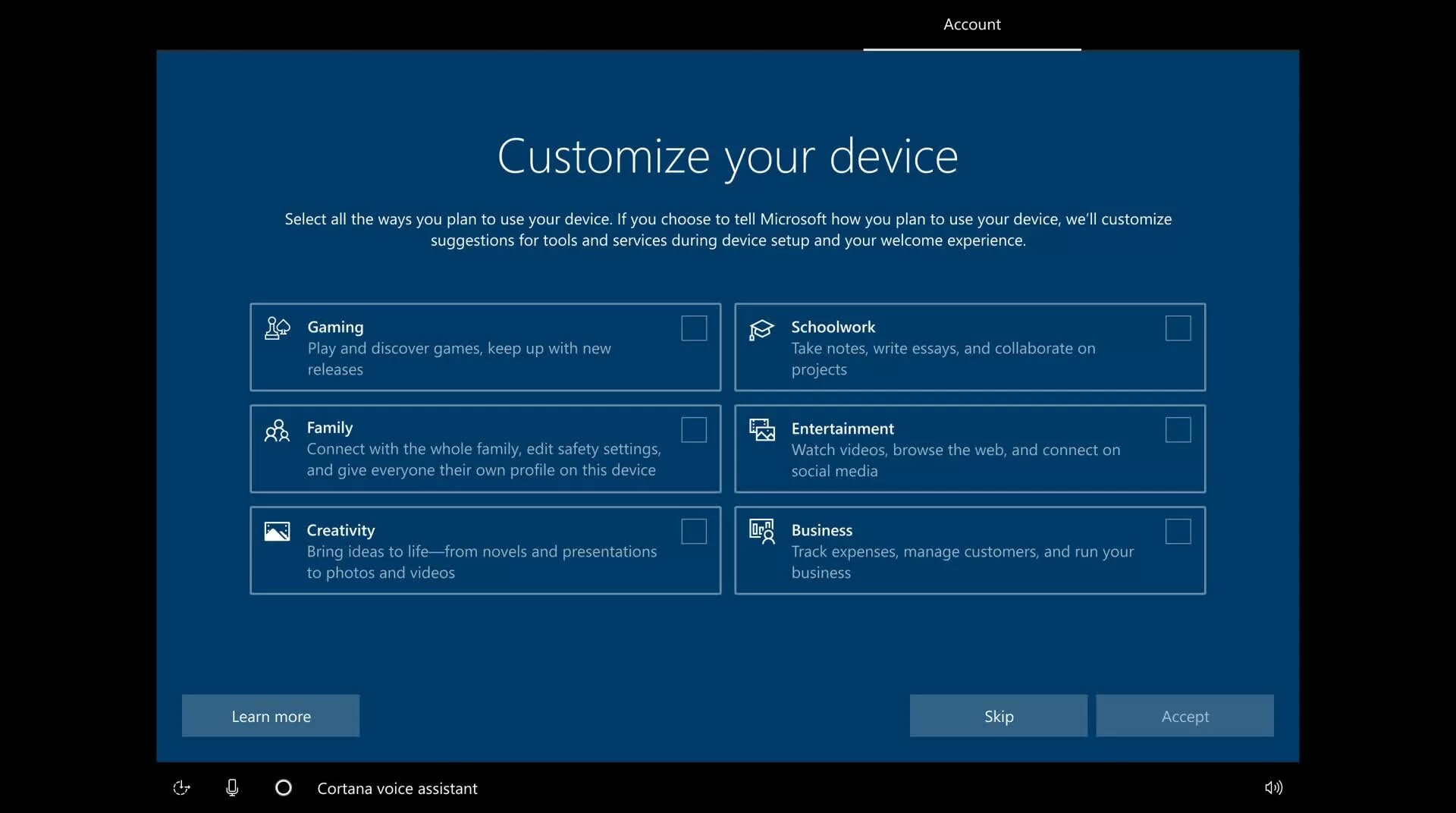Click the Accept button

point(1185,715)
